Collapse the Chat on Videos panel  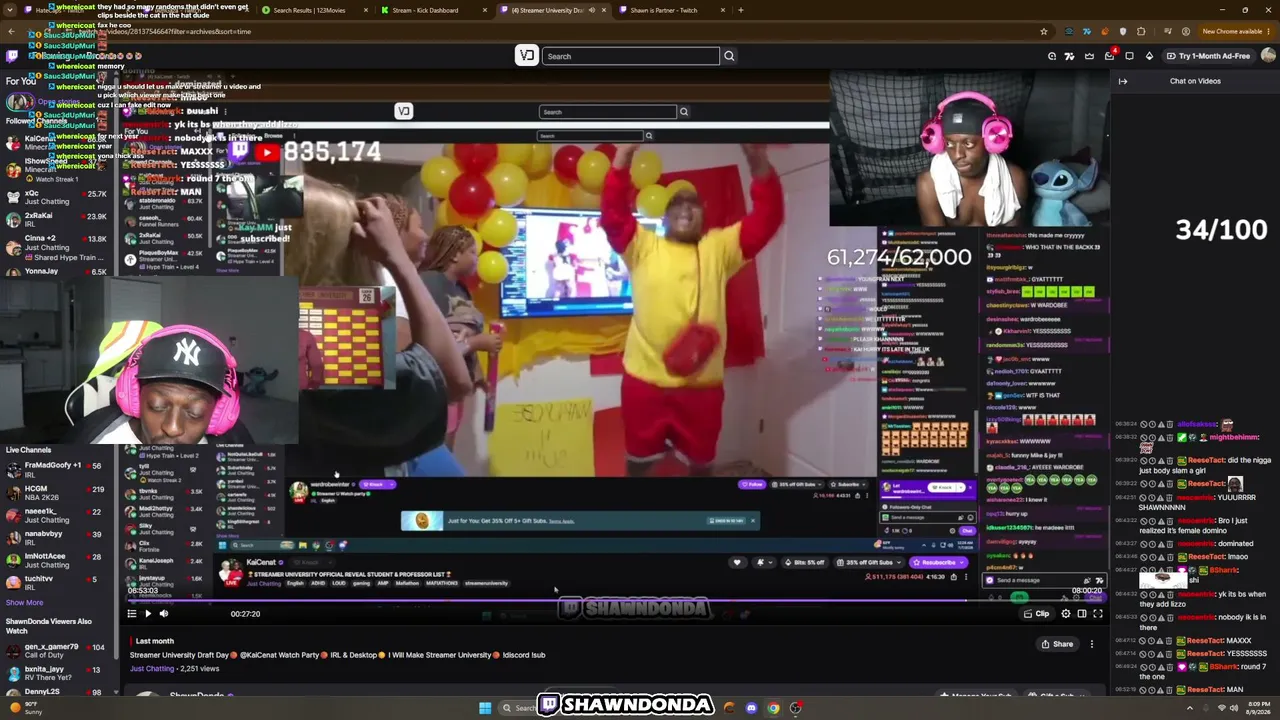click(x=1123, y=81)
